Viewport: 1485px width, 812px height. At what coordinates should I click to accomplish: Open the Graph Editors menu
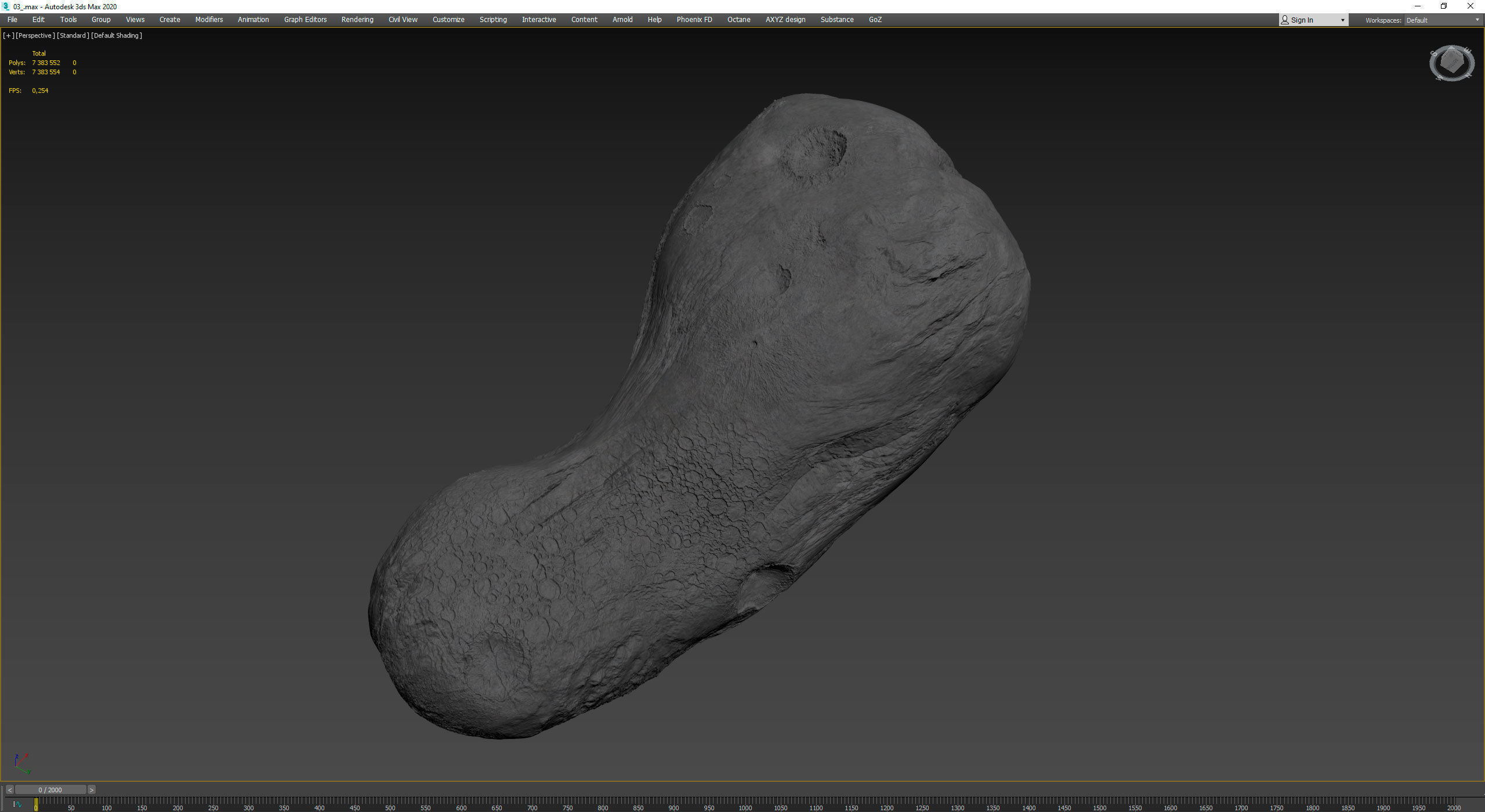[x=306, y=20]
